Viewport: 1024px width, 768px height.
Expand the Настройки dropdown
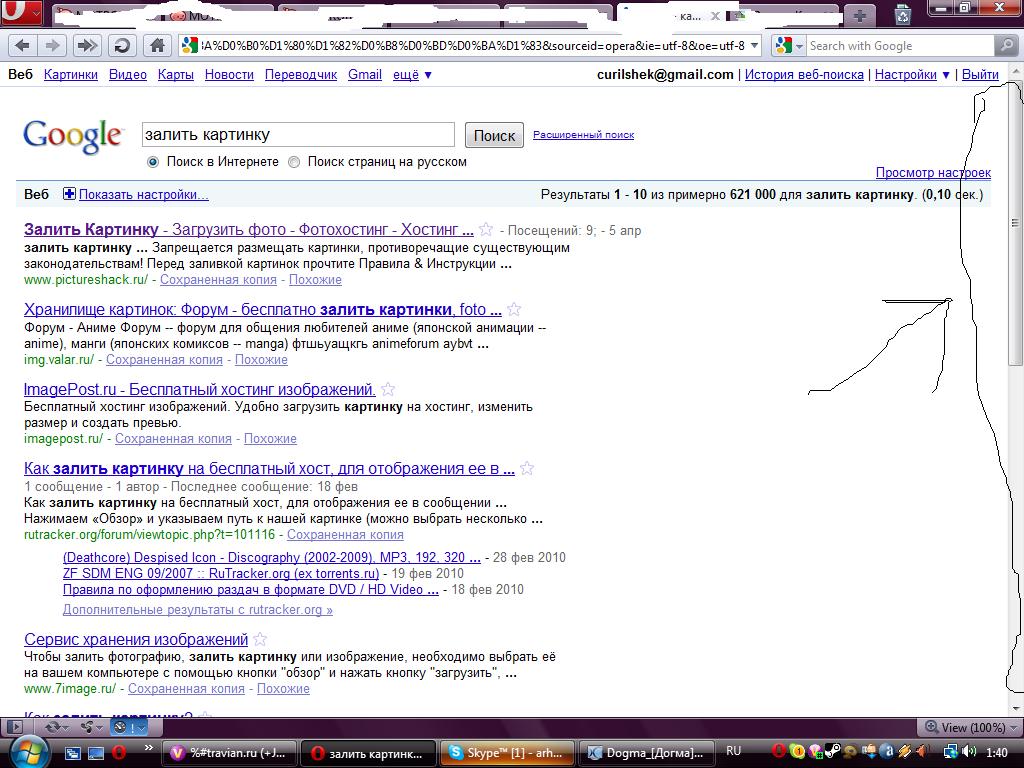[912, 74]
